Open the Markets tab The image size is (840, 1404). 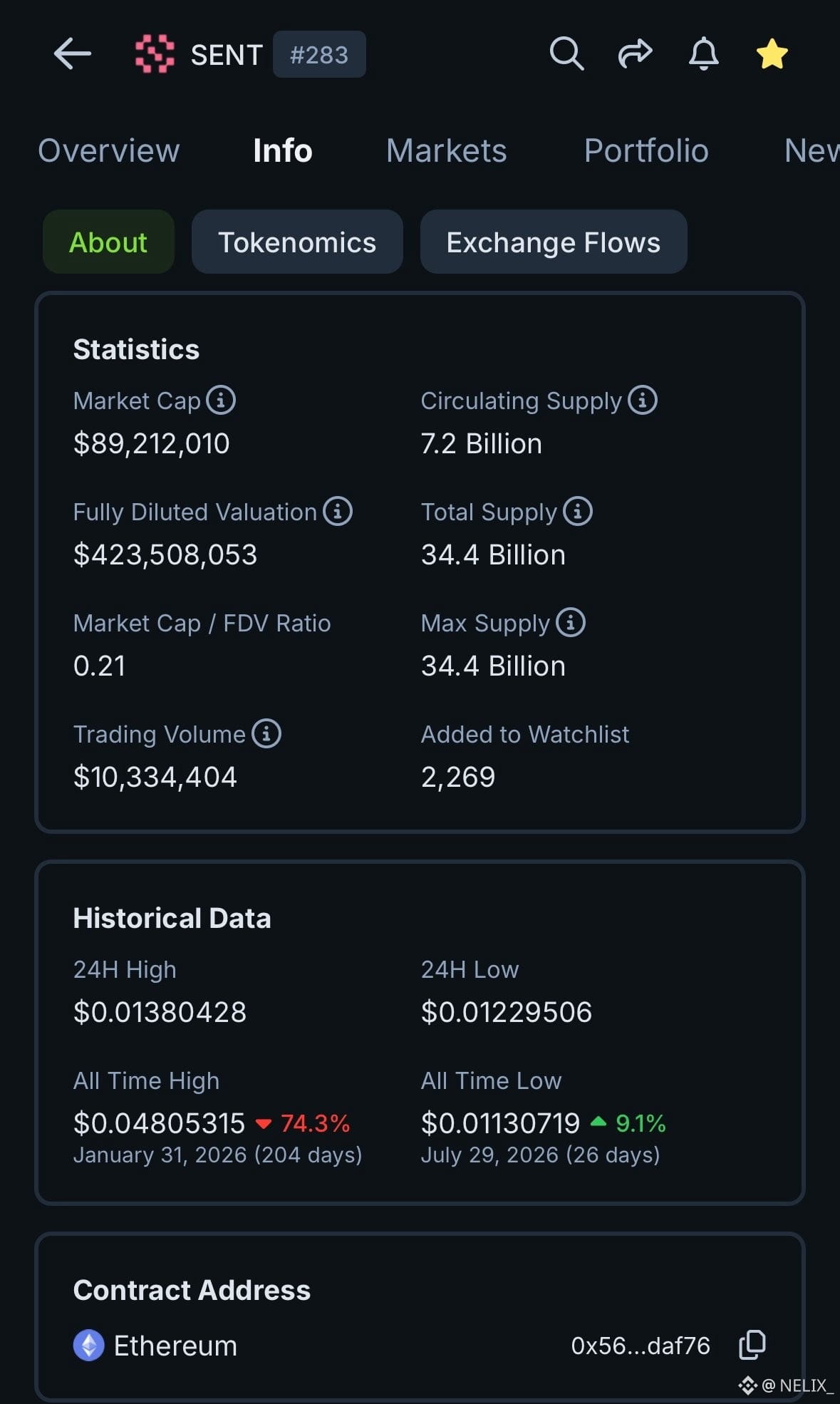(x=446, y=150)
